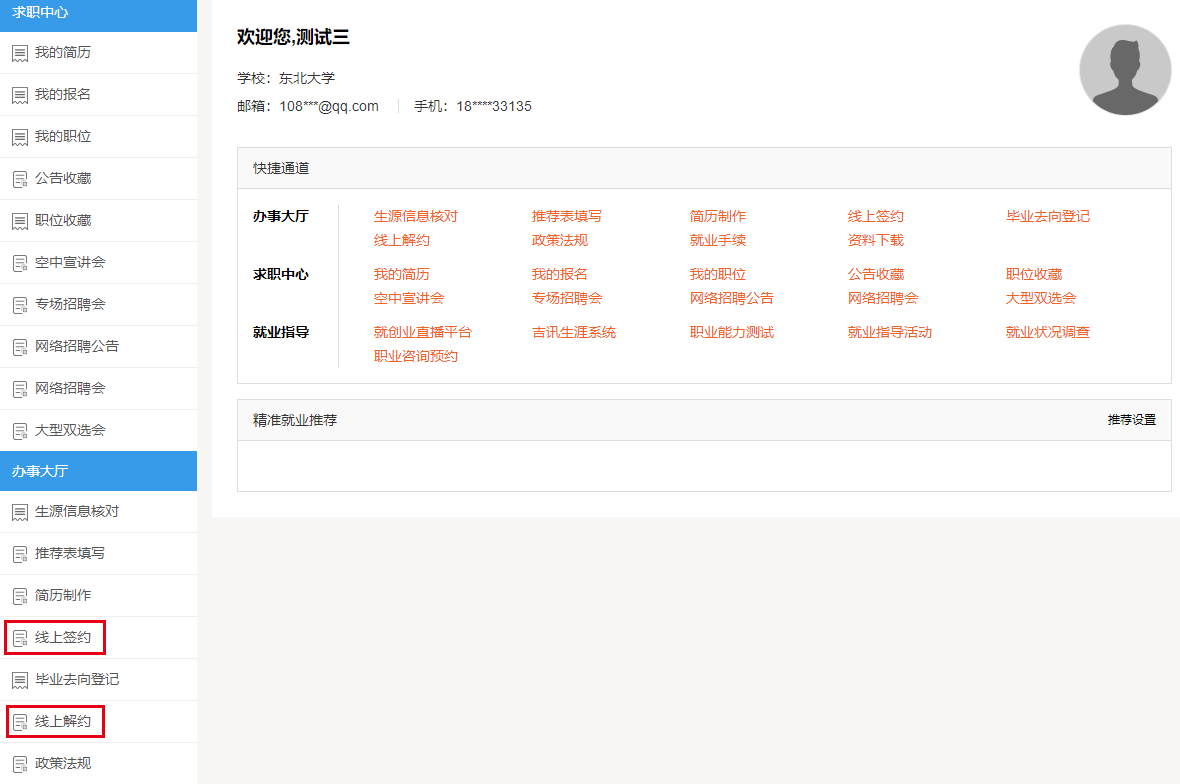Image resolution: width=1180 pixels, height=784 pixels.
Task: Click the icon next to 线上解约 in sidebar
Action: 19,722
